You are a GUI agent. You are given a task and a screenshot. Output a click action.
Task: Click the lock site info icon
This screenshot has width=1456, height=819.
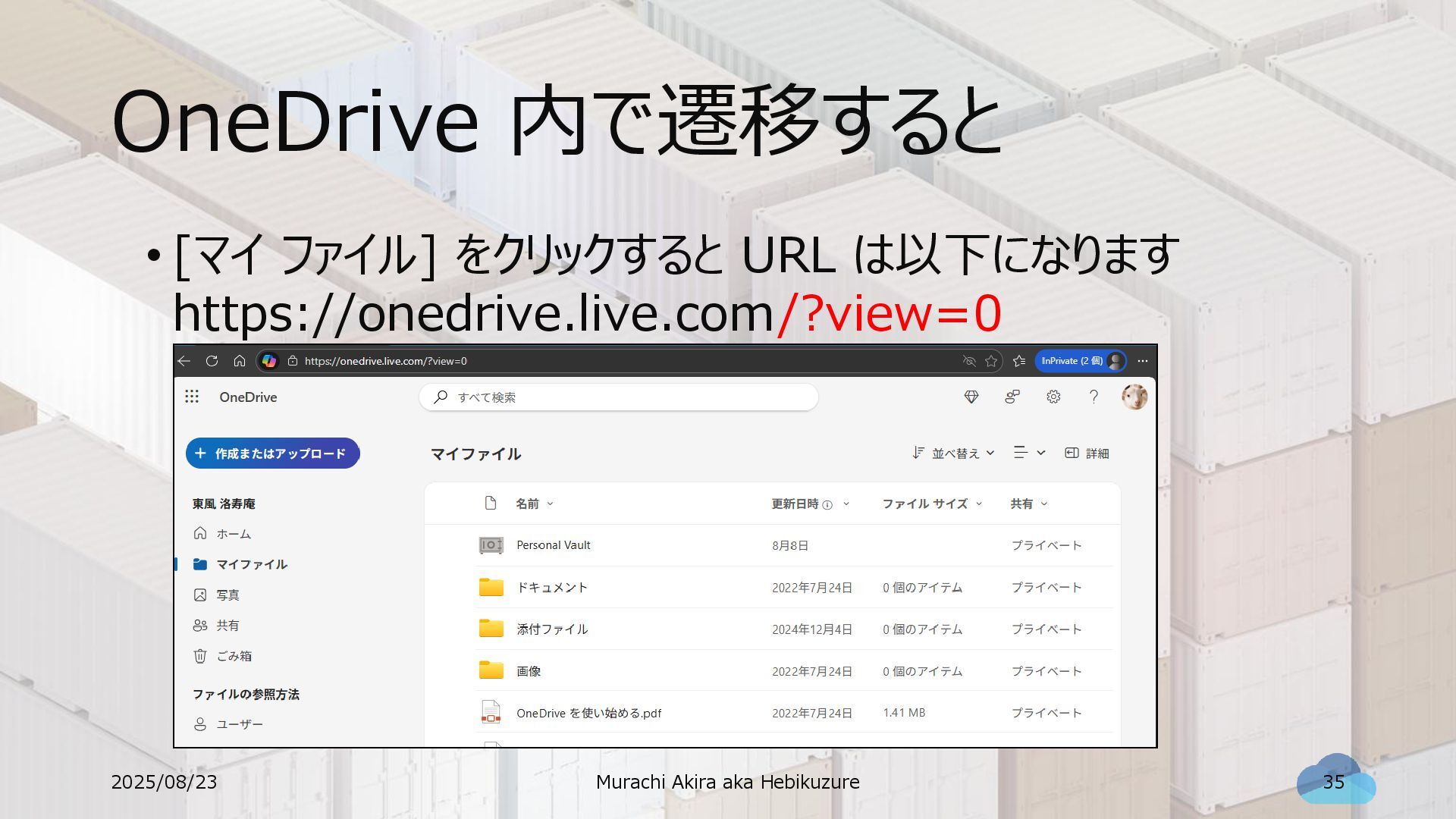pos(293,361)
